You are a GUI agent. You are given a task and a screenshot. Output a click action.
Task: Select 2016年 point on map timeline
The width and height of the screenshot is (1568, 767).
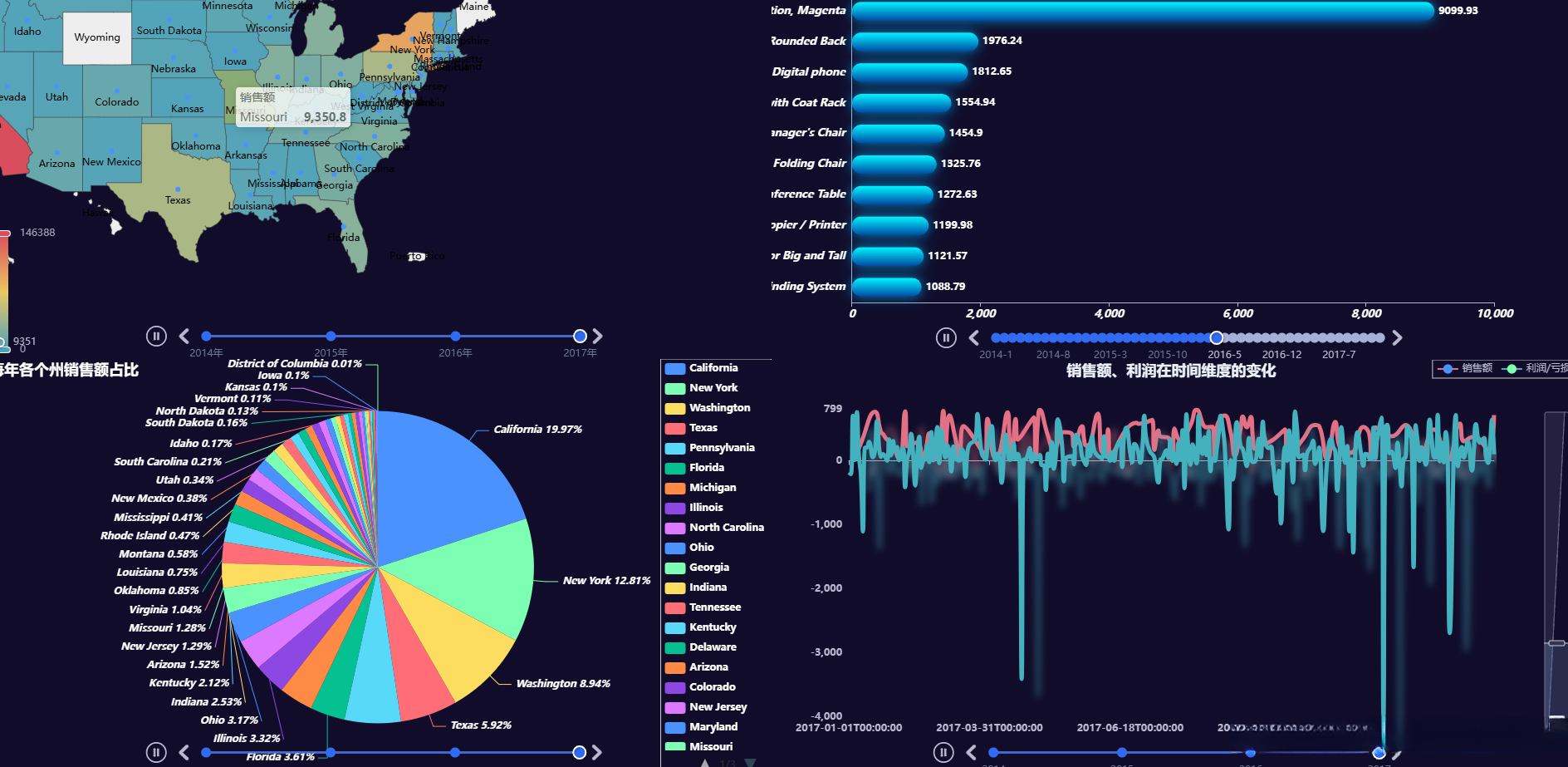click(x=455, y=336)
